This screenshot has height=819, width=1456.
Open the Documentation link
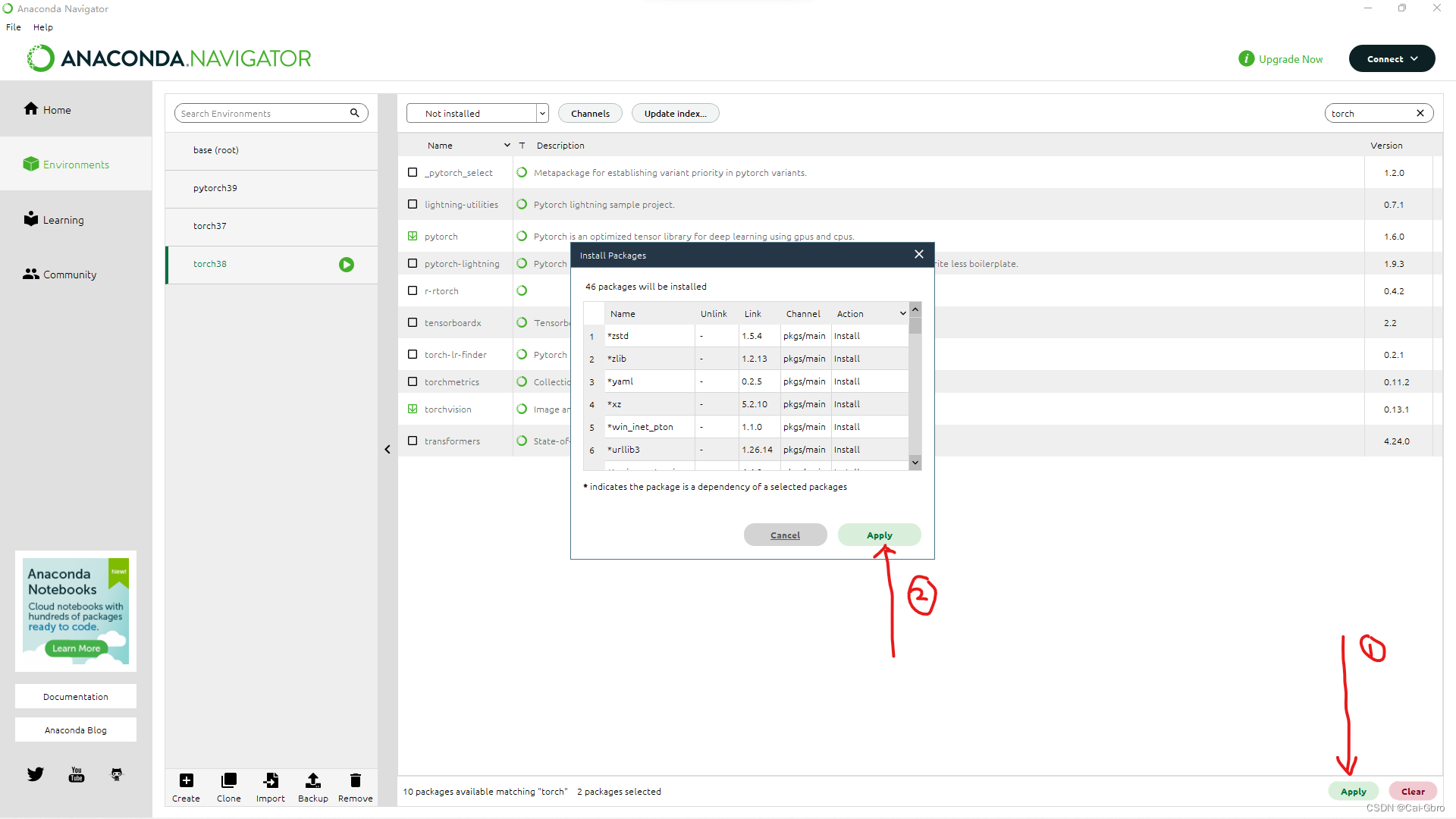(76, 696)
